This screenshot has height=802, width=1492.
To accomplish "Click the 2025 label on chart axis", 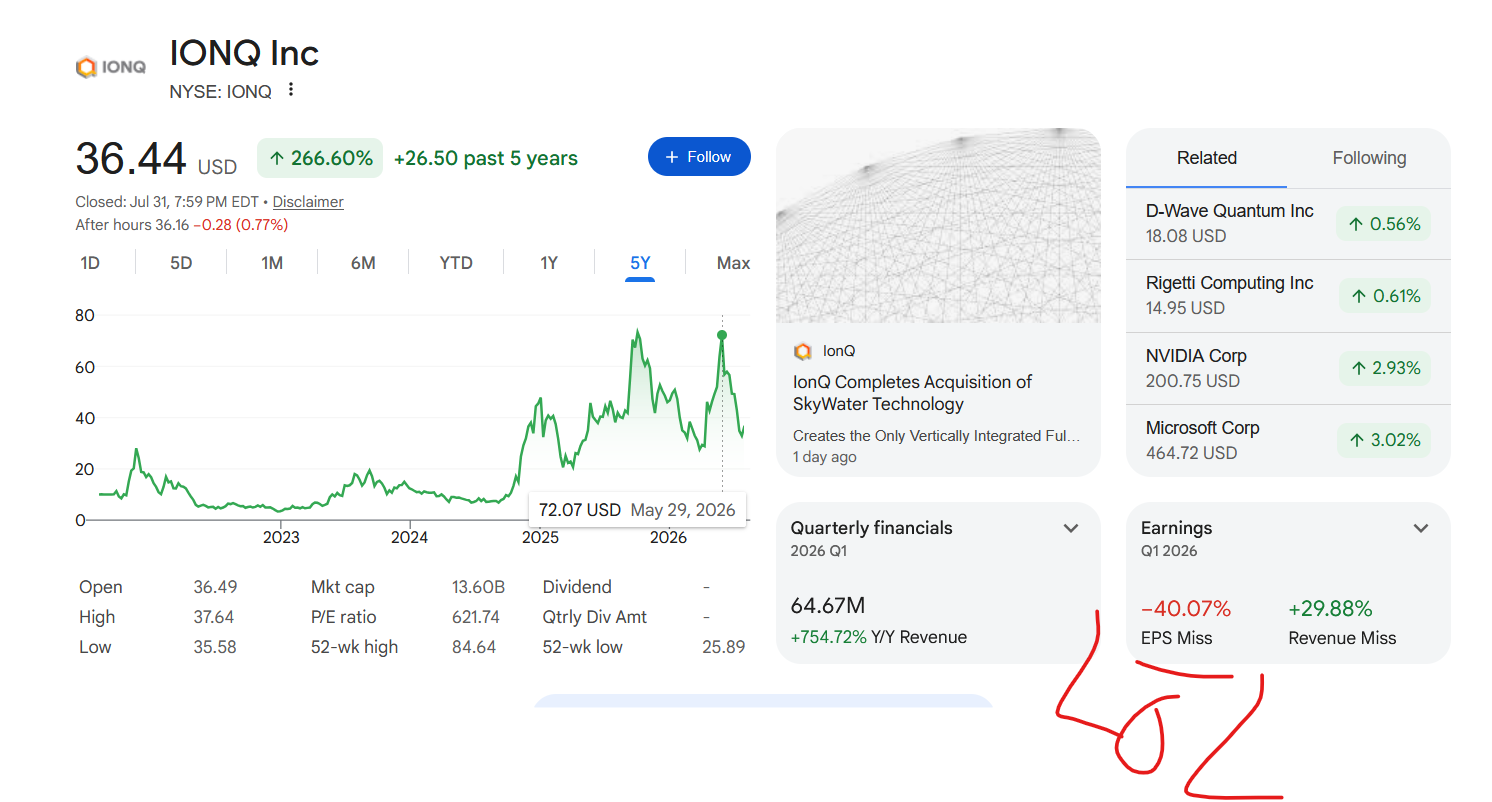I will [540, 538].
